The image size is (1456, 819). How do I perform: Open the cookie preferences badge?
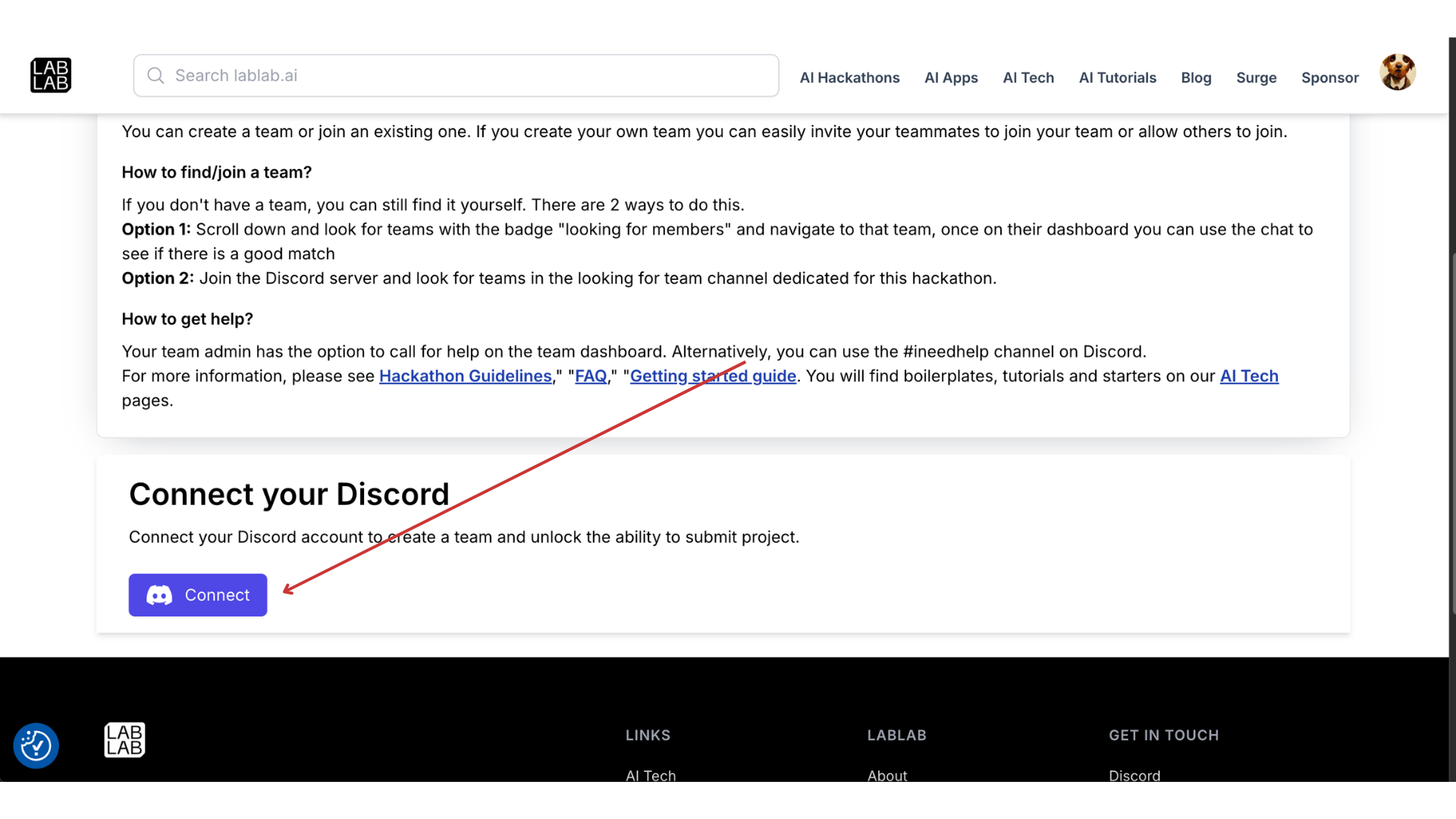coord(36,745)
